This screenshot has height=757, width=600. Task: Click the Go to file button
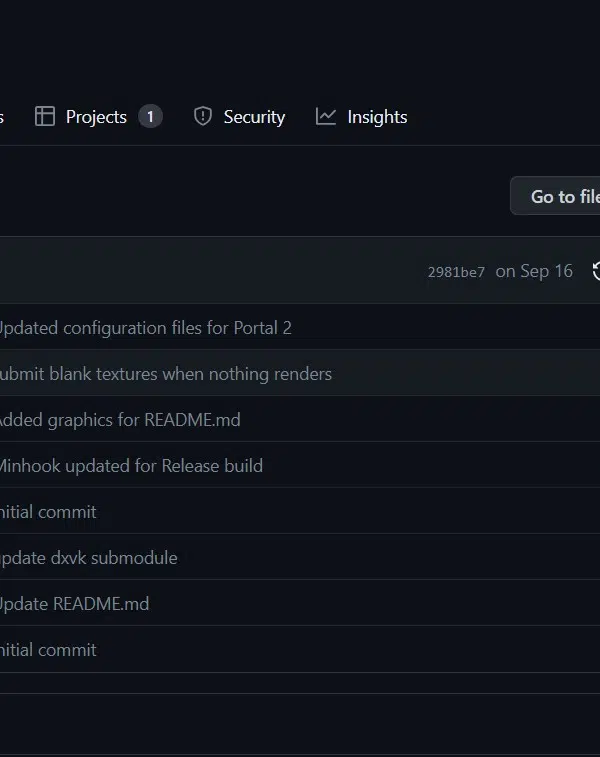tap(555, 196)
